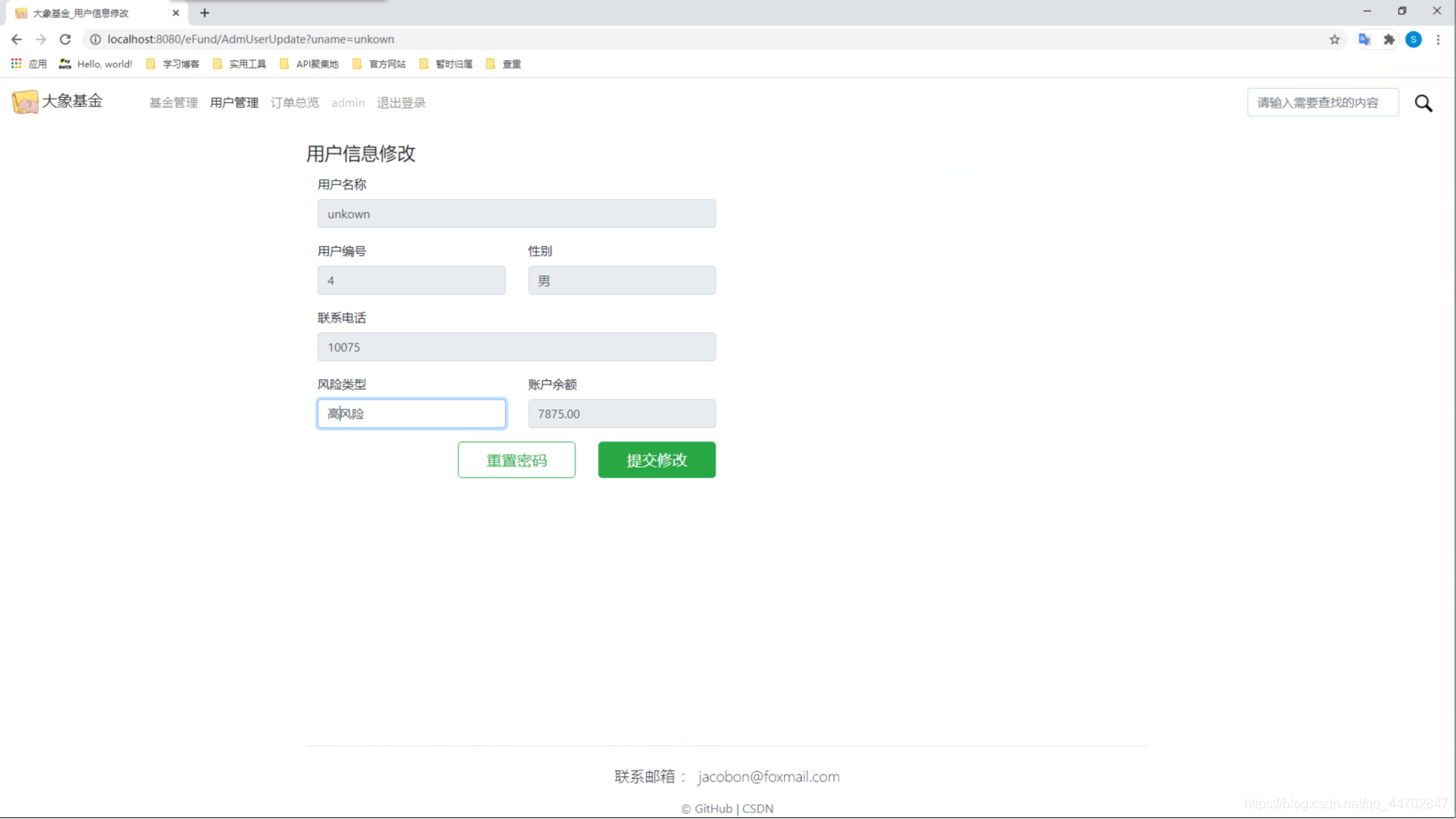
Task: Click the 大象基金 brand text
Action: pyautogui.click(x=72, y=100)
